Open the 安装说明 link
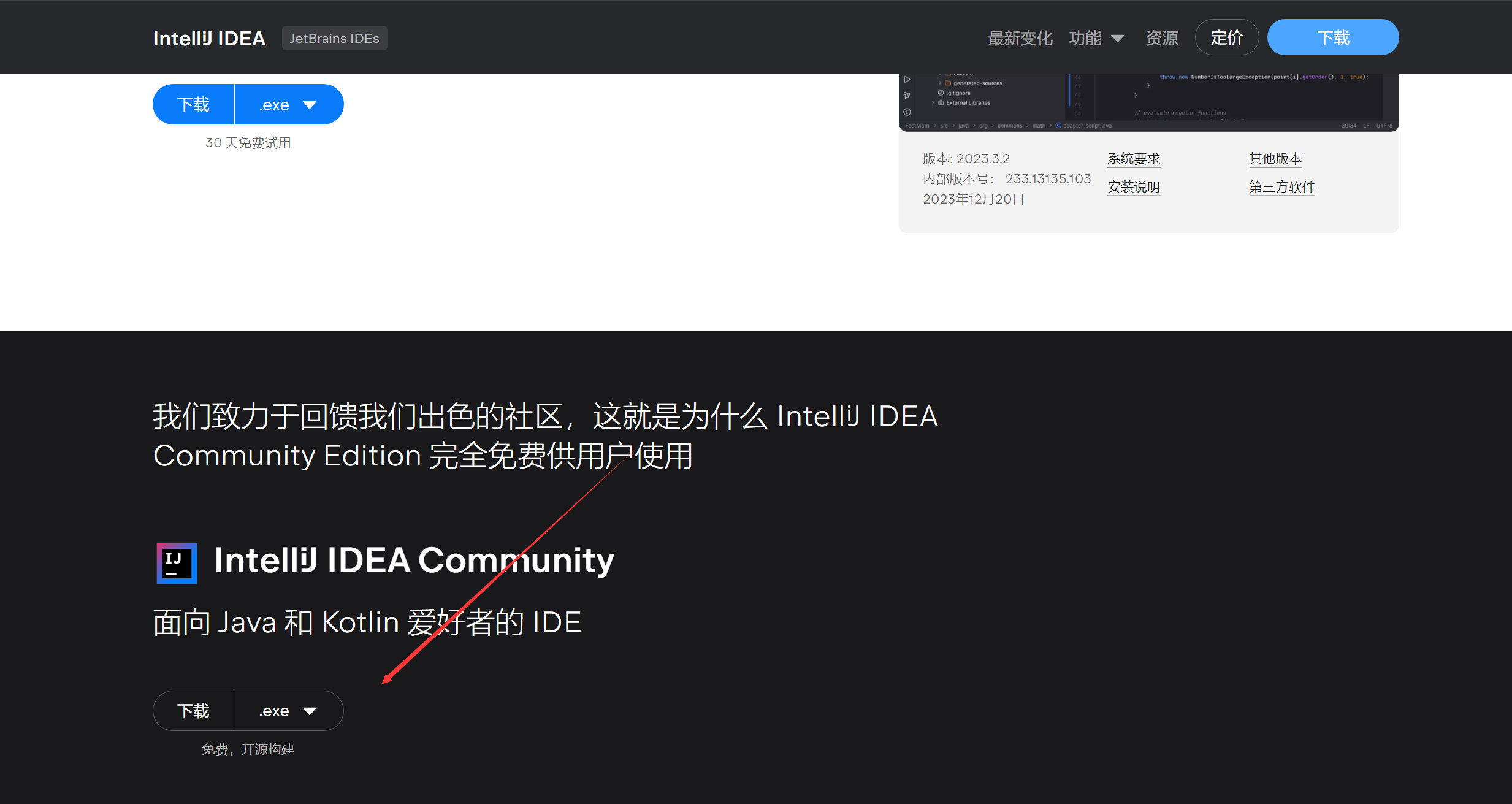The image size is (1512, 804). [x=1134, y=187]
